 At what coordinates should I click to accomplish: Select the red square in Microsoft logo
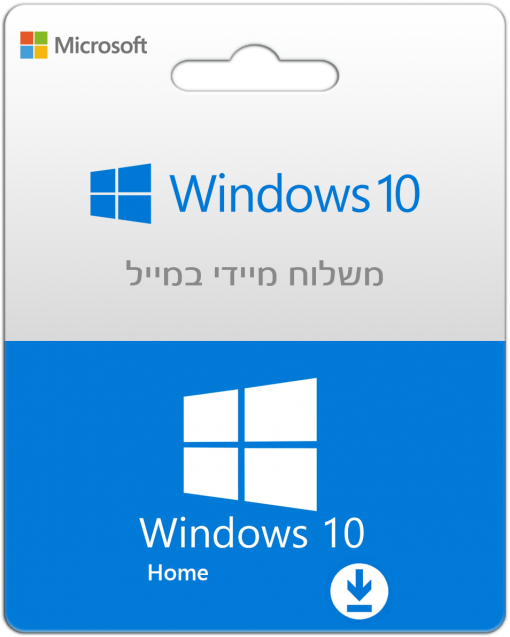pos(26,38)
